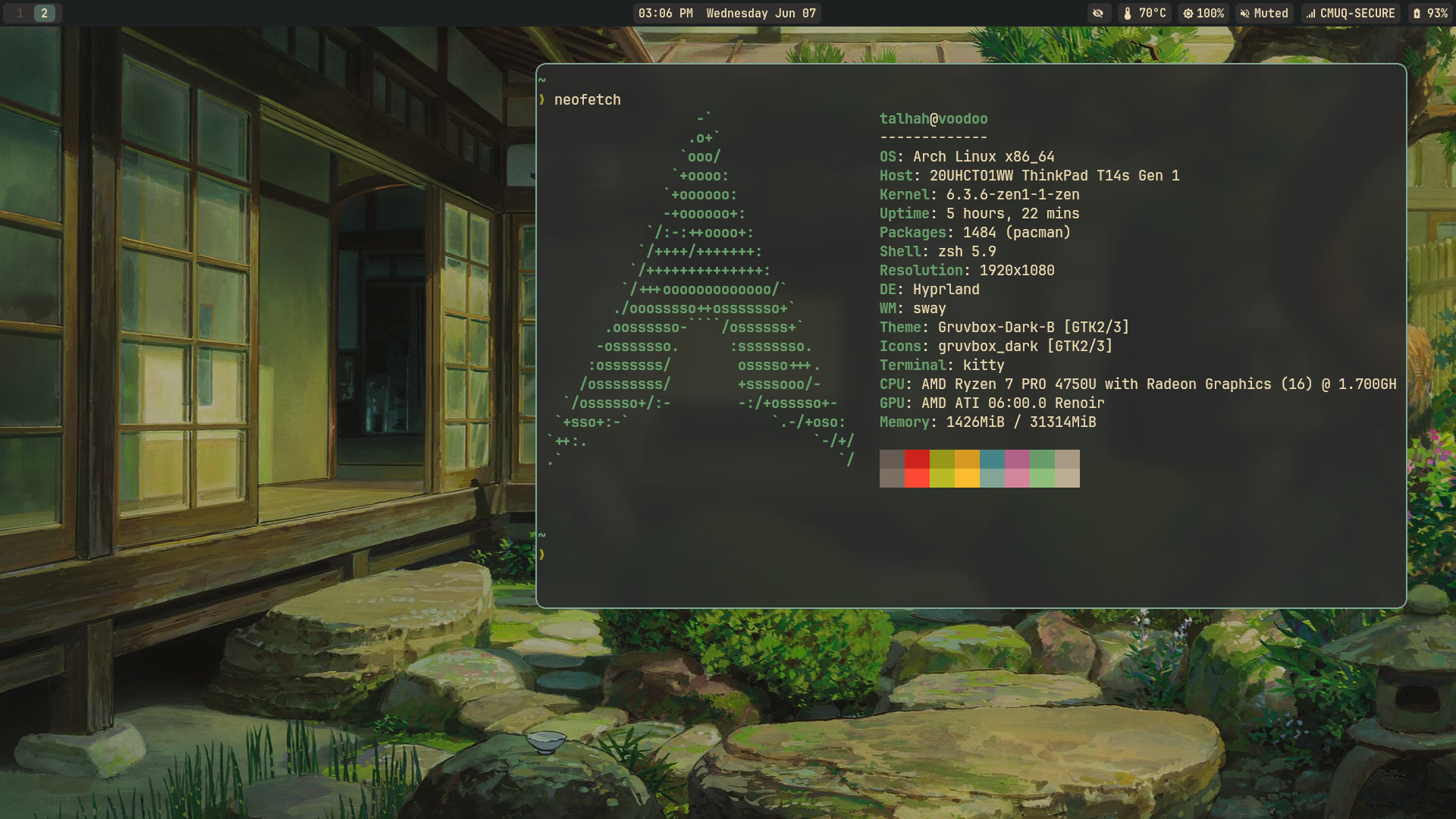Click the muted speaker icon

coord(1244,13)
